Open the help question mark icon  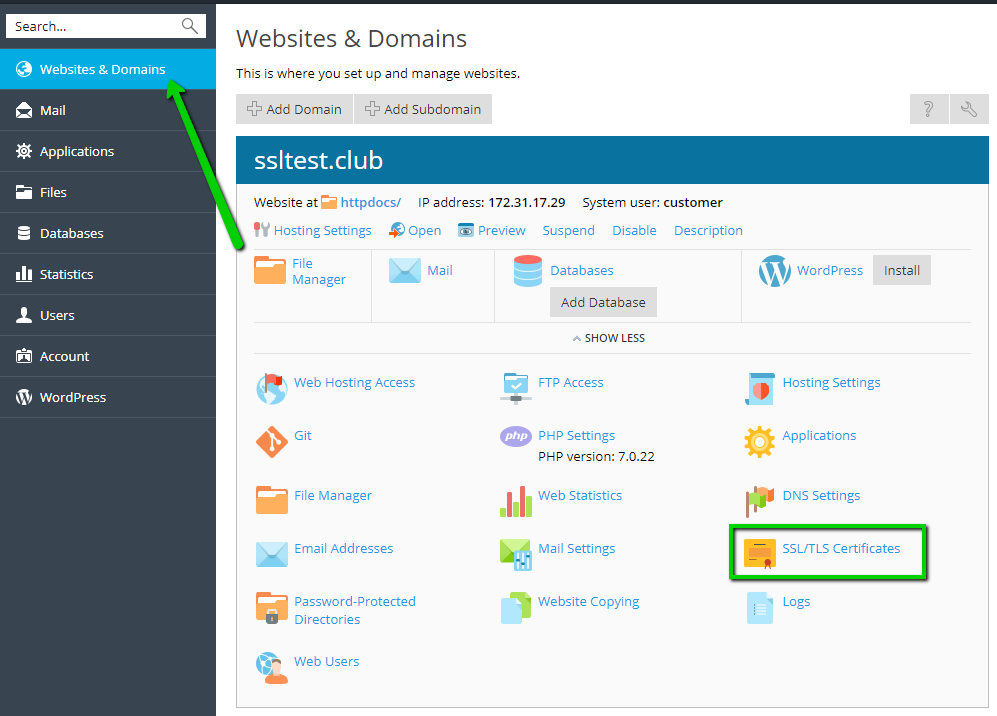click(928, 109)
